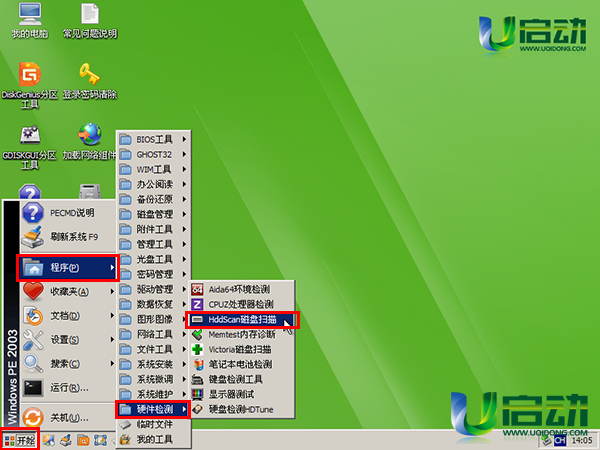Click the blue-framed edit quick launch icon
This screenshot has height=450, width=600.
click(100, 440)
